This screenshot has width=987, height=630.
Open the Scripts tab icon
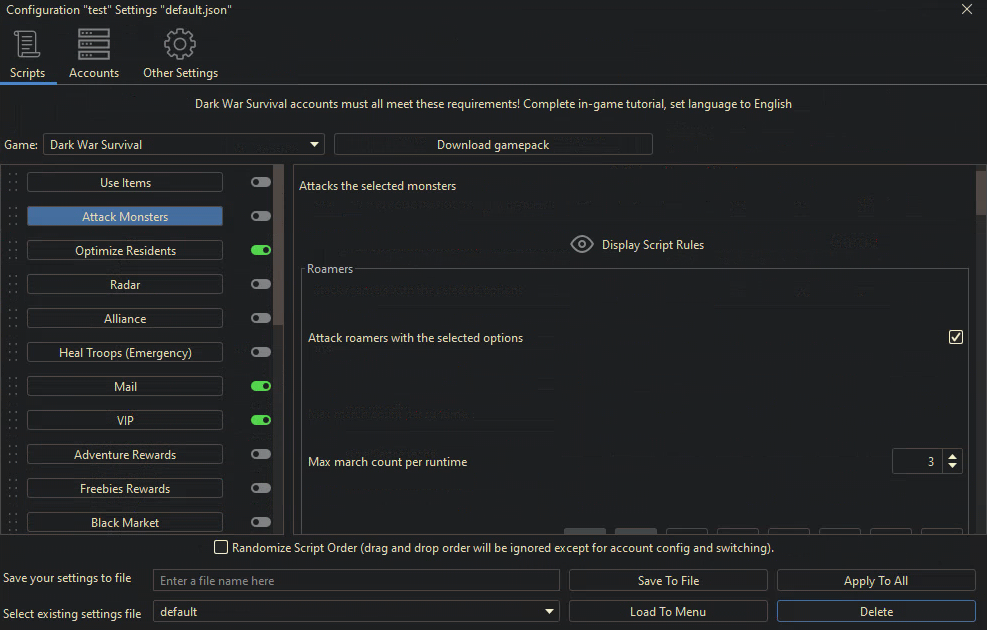27,45
